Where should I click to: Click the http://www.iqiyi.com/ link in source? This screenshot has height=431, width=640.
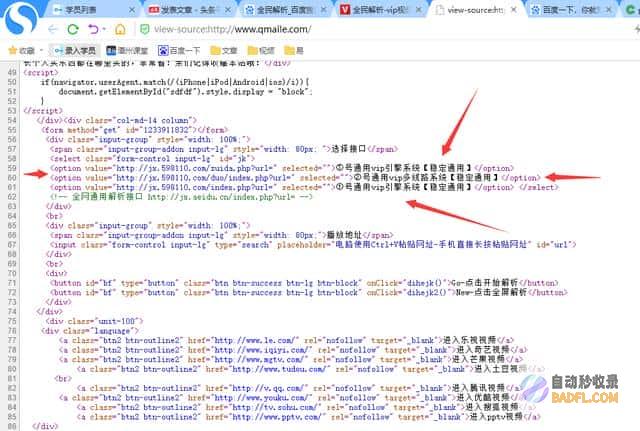click(263, 350)
